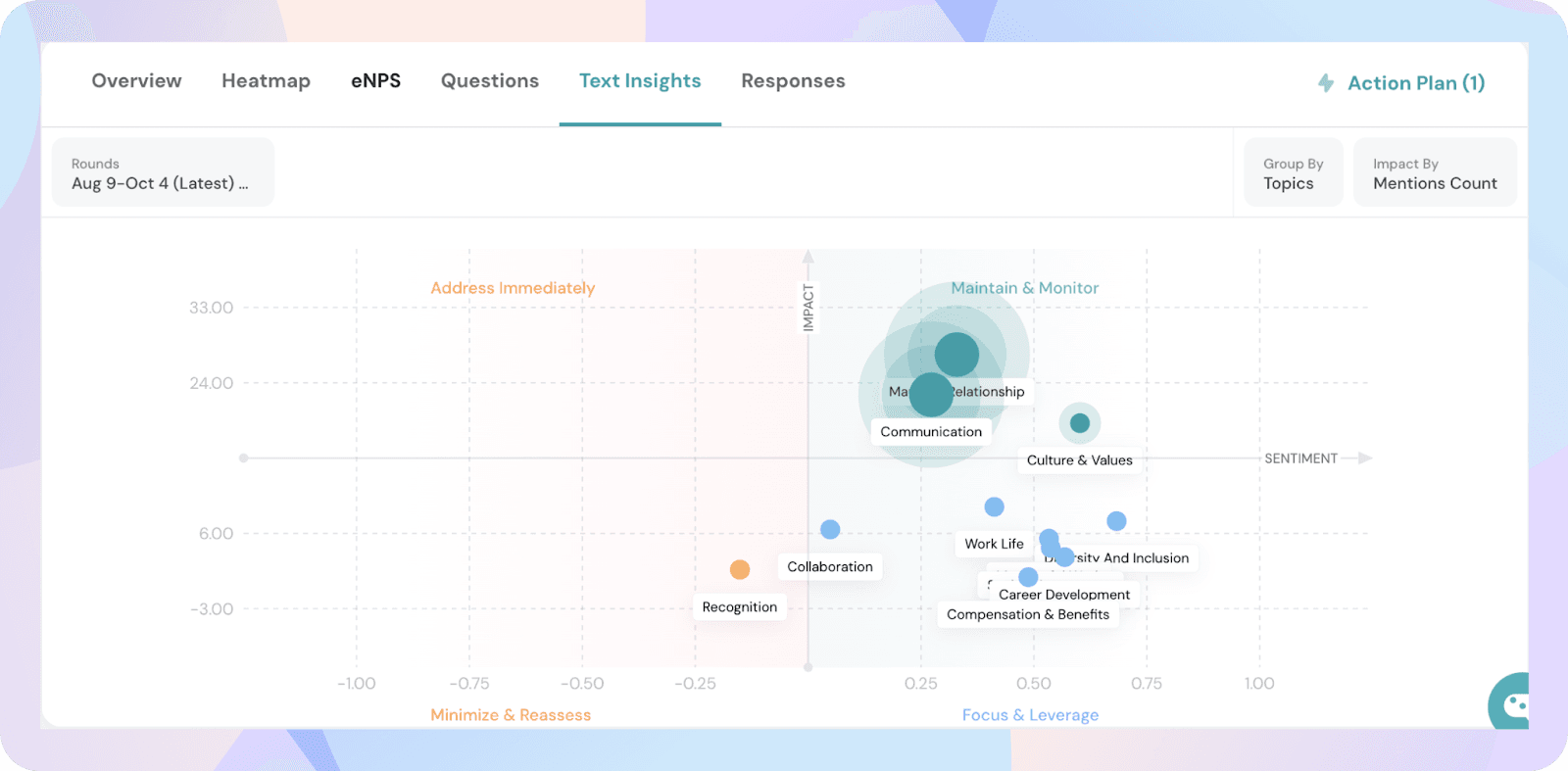1568x771 pixels.
Task: Switch to the Overview tab
Action: pos(136,81)
